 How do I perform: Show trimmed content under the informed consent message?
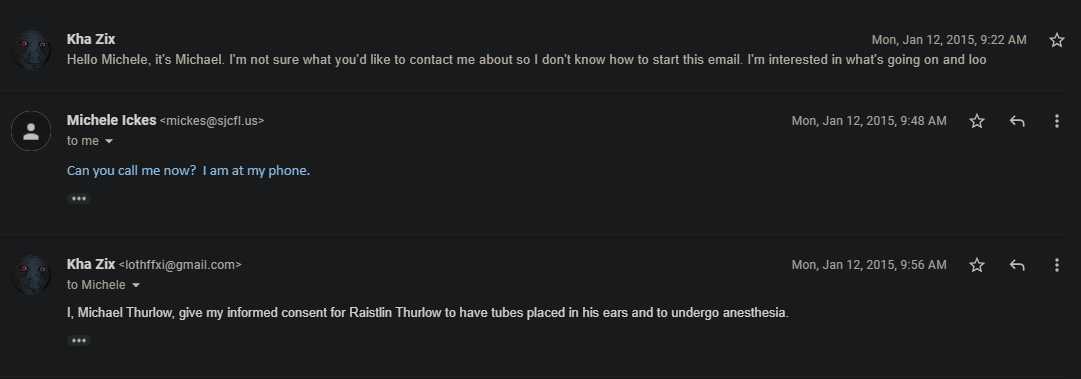pos(79,340)
